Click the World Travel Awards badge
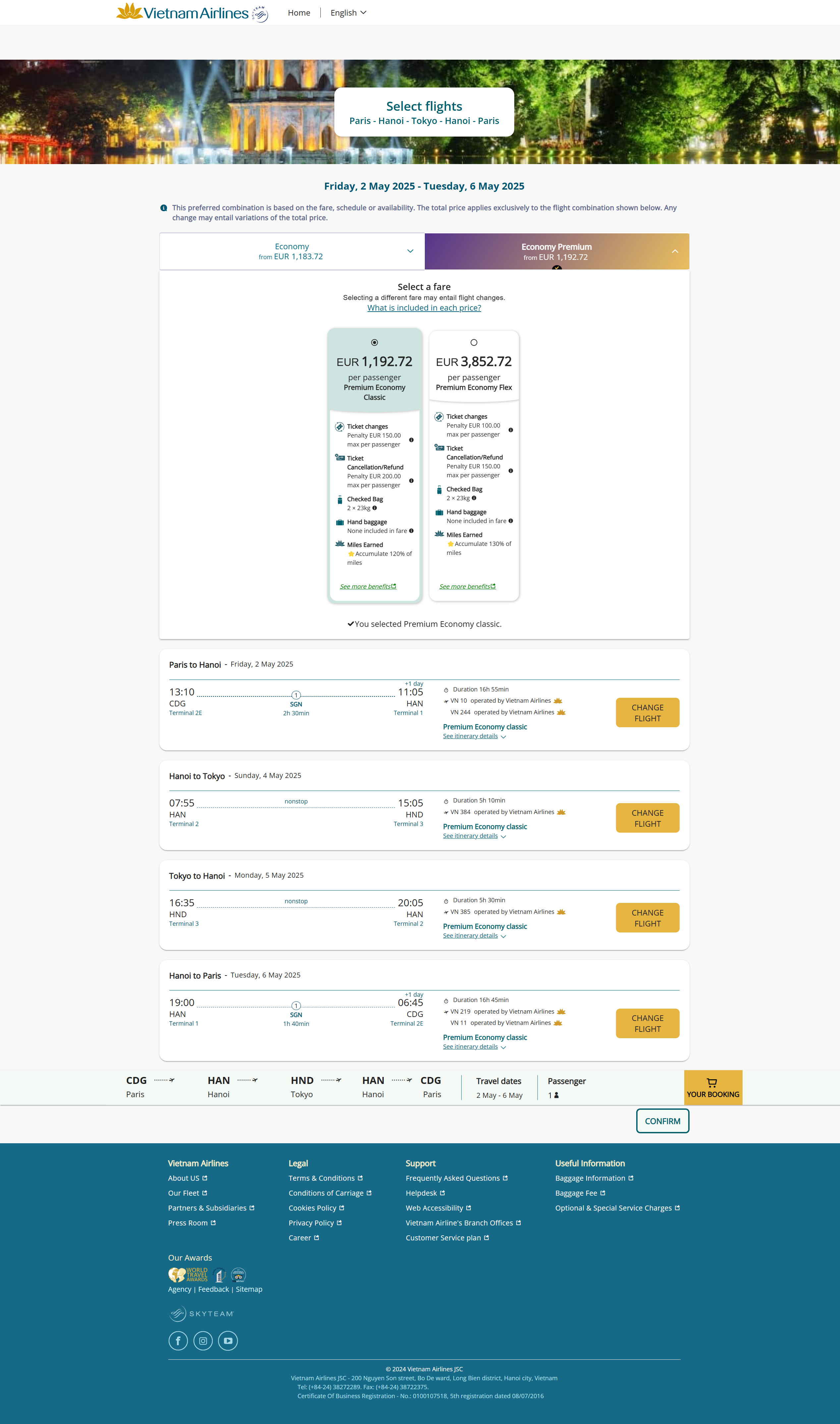The height and width of the screenshot is (1424, 840). pos(189,1275)
